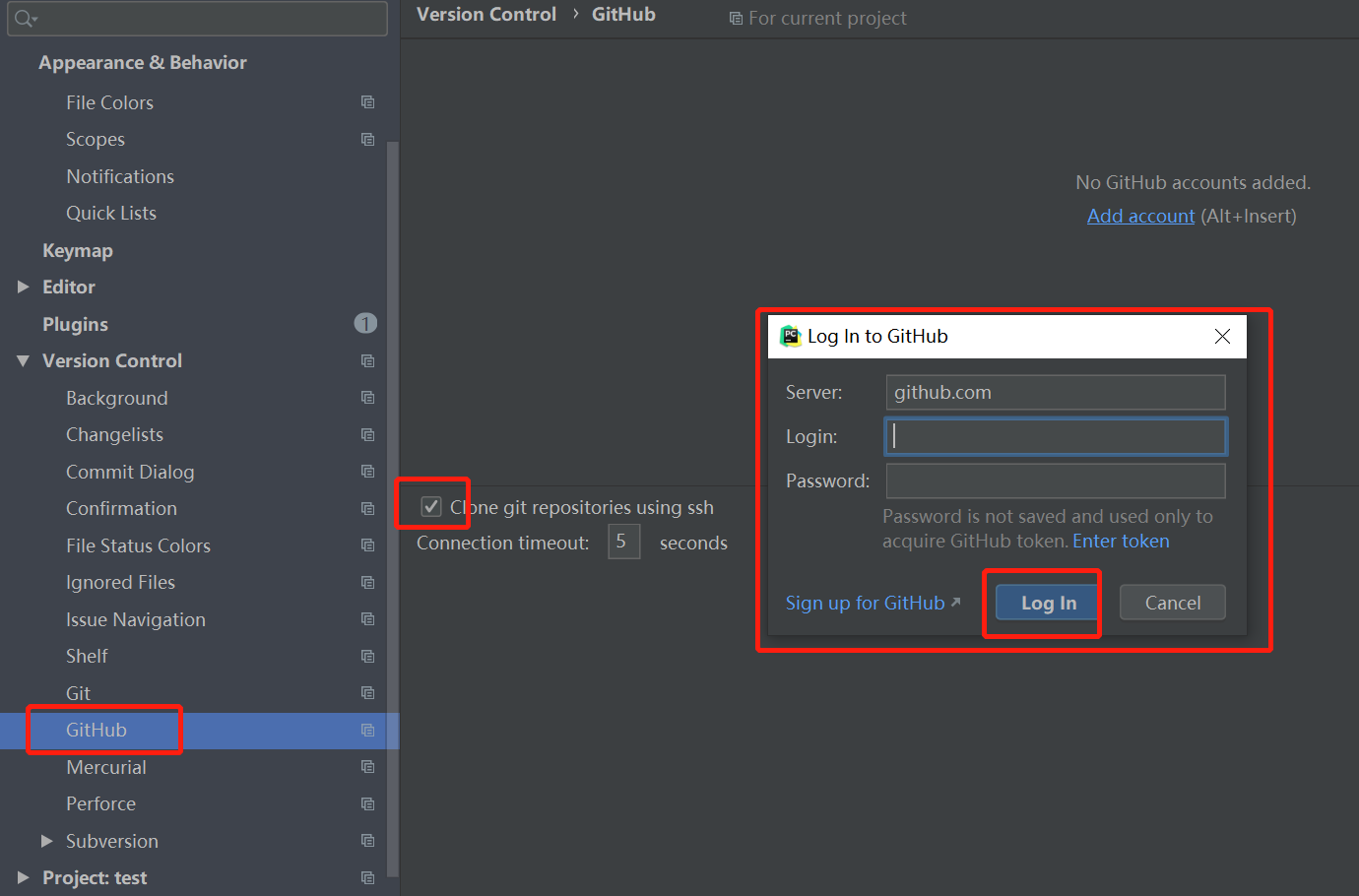Click project-level icon beside Background
1359x896 pixels.
(368, 398)
